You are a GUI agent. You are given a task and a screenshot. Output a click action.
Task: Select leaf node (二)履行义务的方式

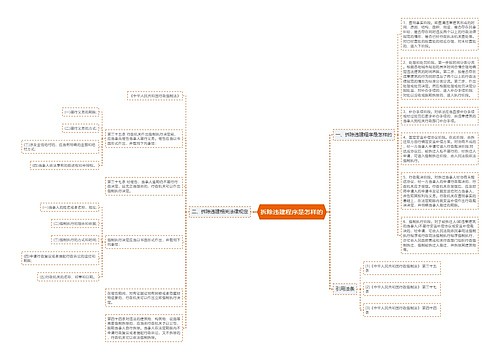[81, 128]
